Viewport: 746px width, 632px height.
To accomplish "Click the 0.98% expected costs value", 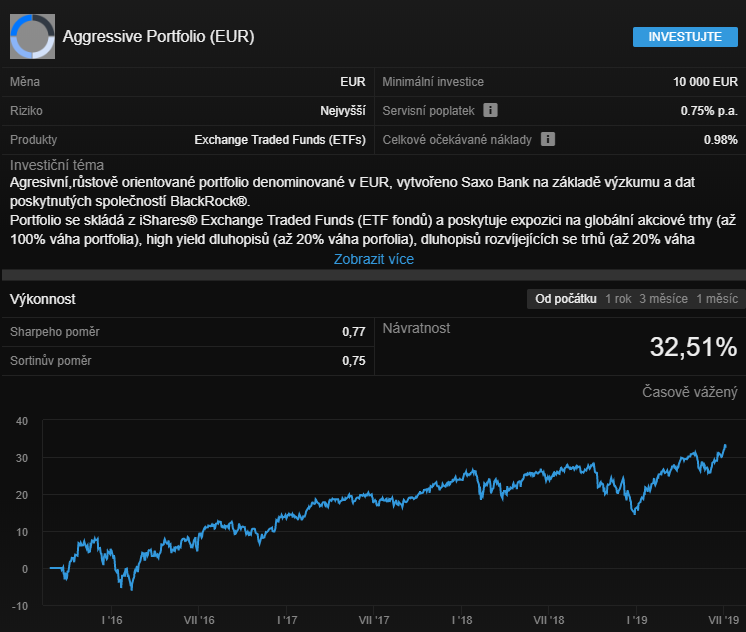I will point(720,140).
